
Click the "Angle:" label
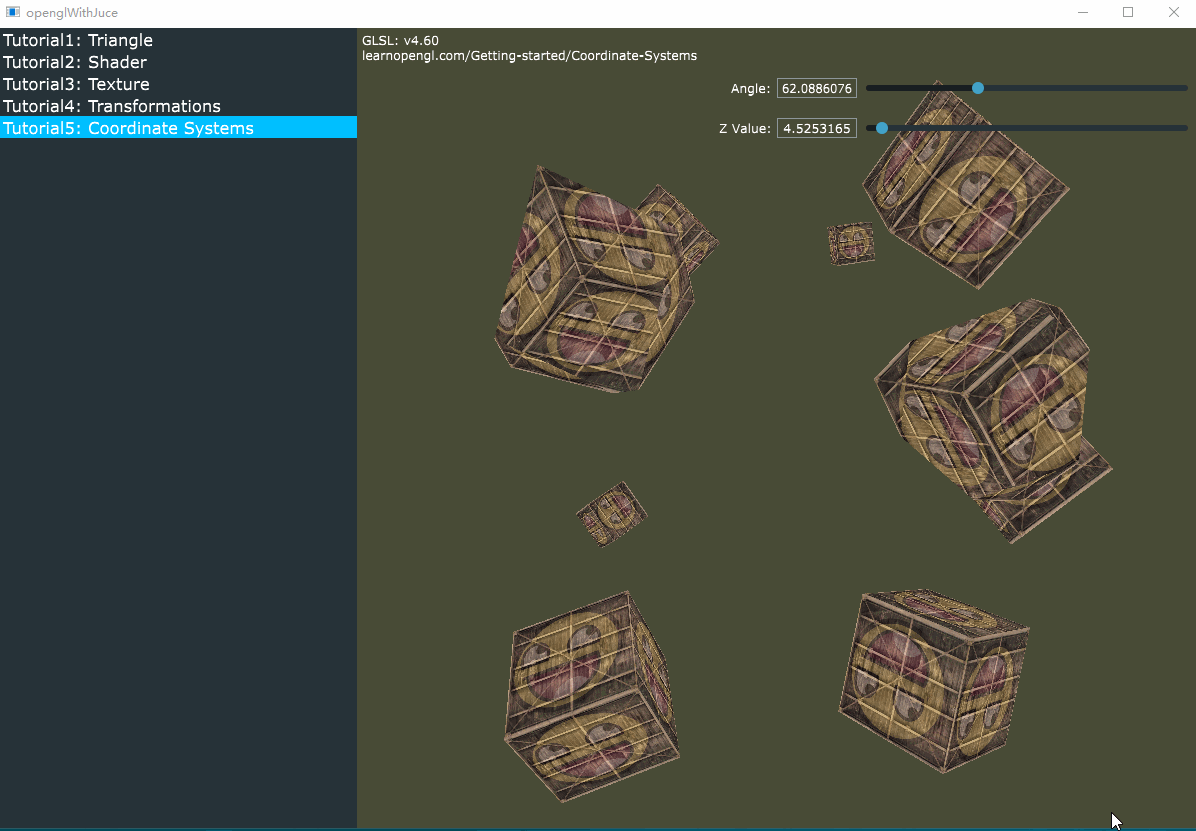coord(751,89)
